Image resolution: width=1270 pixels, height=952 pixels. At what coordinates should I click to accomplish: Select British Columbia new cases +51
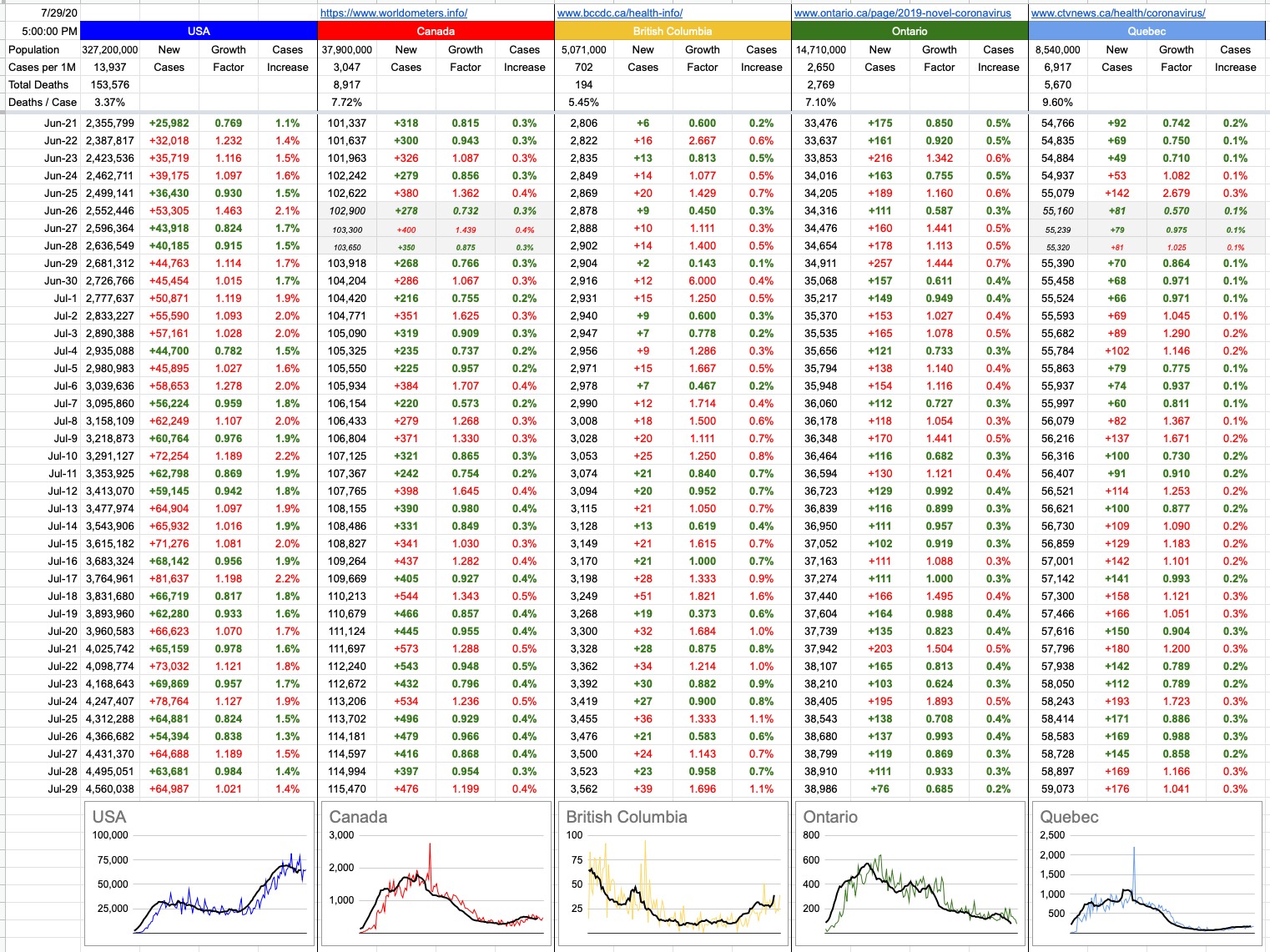click(x=643, y=596)
